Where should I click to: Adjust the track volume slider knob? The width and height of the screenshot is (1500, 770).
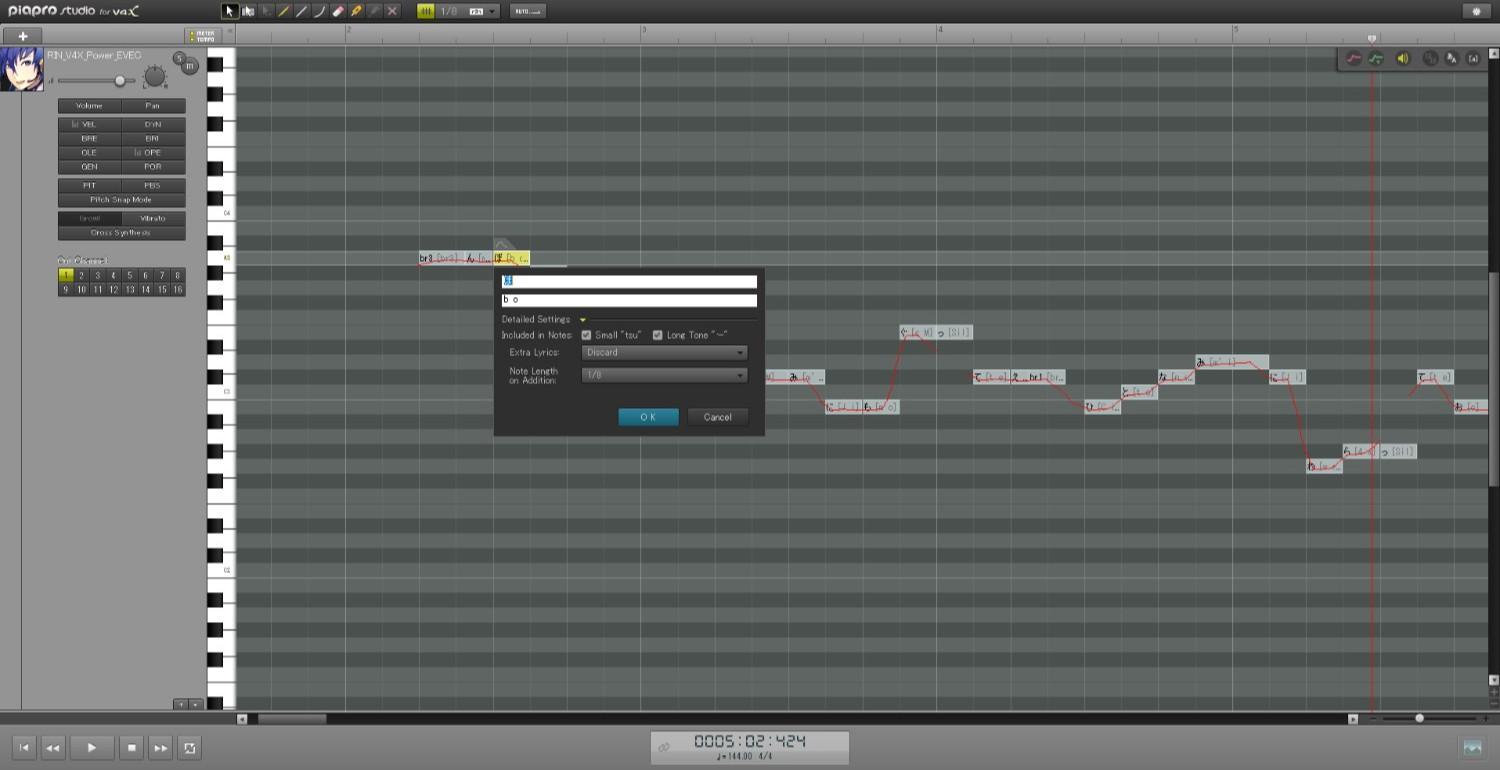120,81
